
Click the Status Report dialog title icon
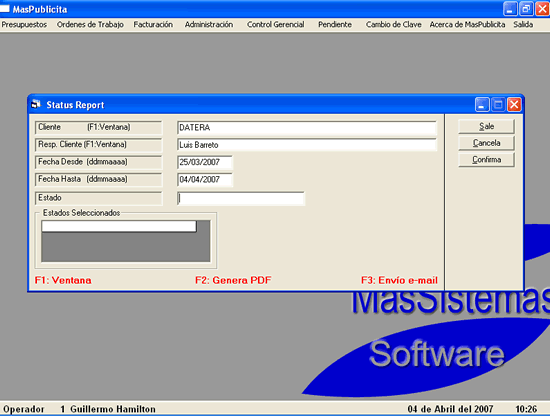click(36, 104)
